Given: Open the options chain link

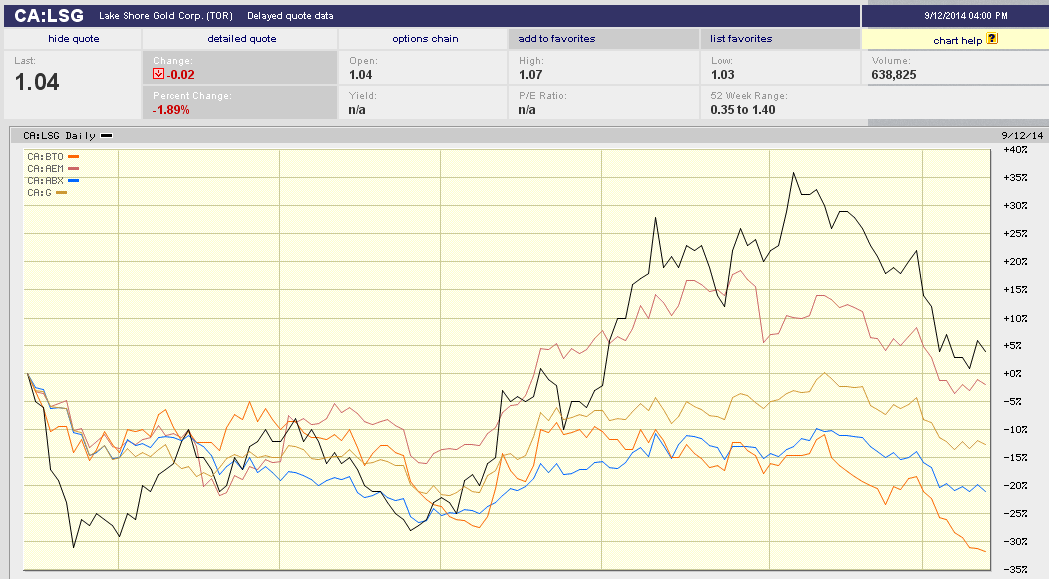Looking at the screenshot, I should pos(425,39).
